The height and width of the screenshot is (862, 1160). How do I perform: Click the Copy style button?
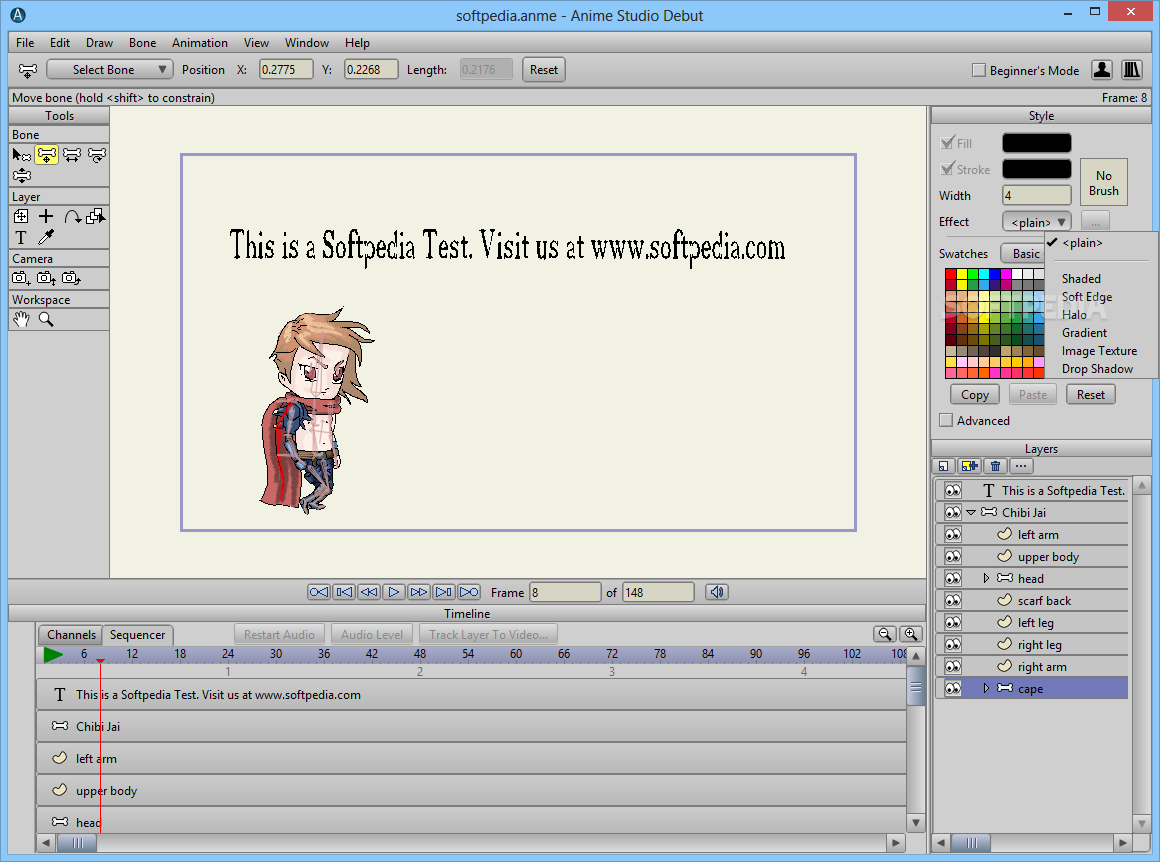pos(974,394)
